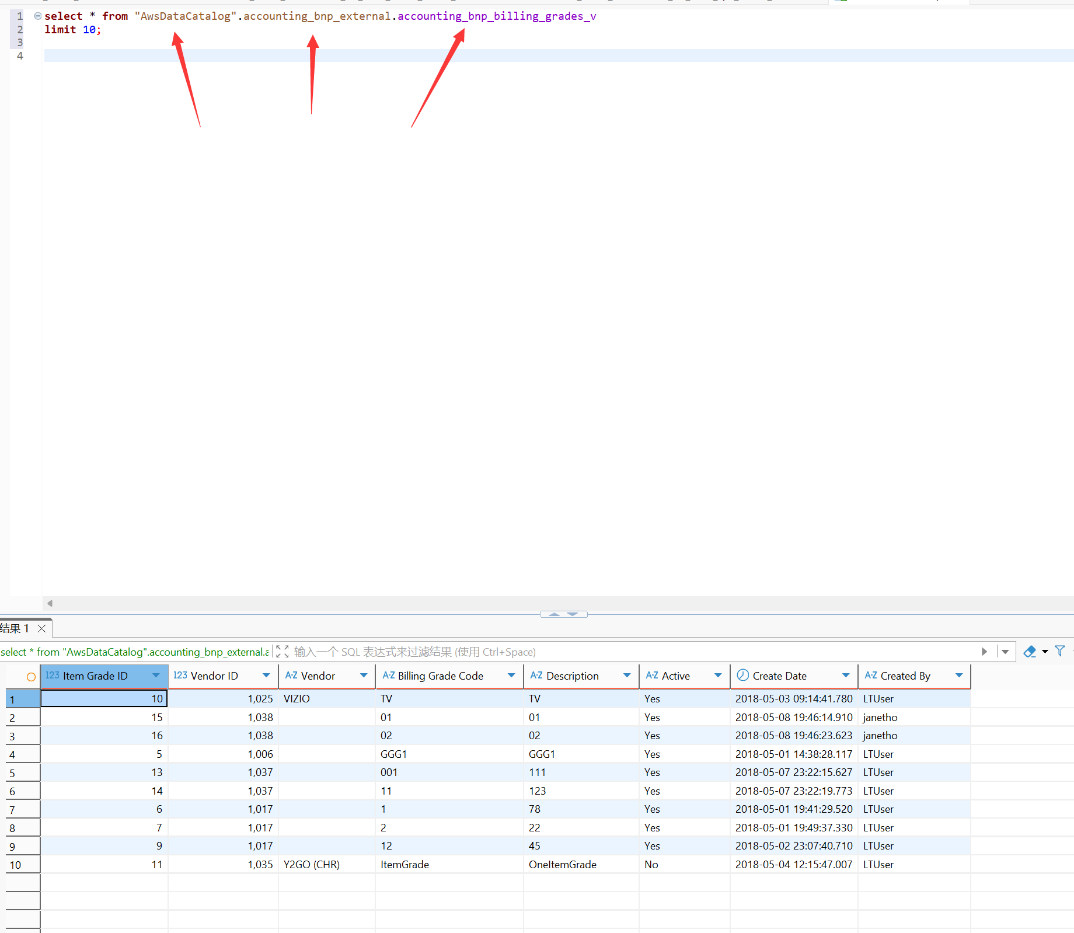Screen dimensions: 1074x933
Task: Expand the filter panel with the maximize-arrows icon
Action: (282, 651)
